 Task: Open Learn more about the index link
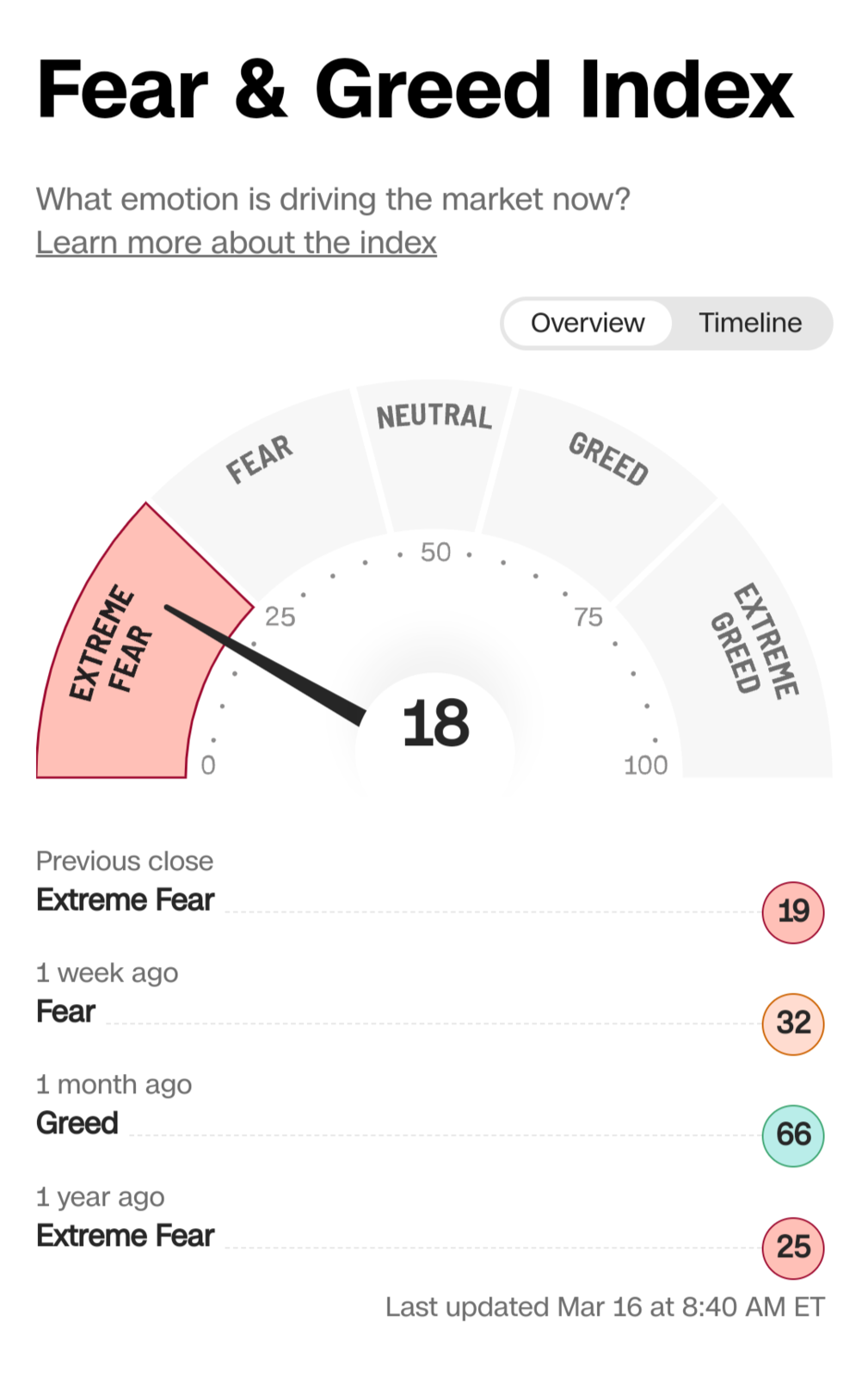237,243
